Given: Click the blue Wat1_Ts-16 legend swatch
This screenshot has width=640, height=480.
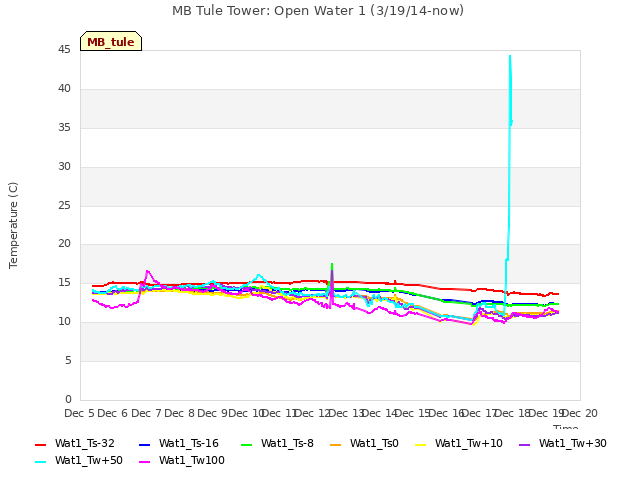Looking at the screenshot, I should click(x=145, y=445).
